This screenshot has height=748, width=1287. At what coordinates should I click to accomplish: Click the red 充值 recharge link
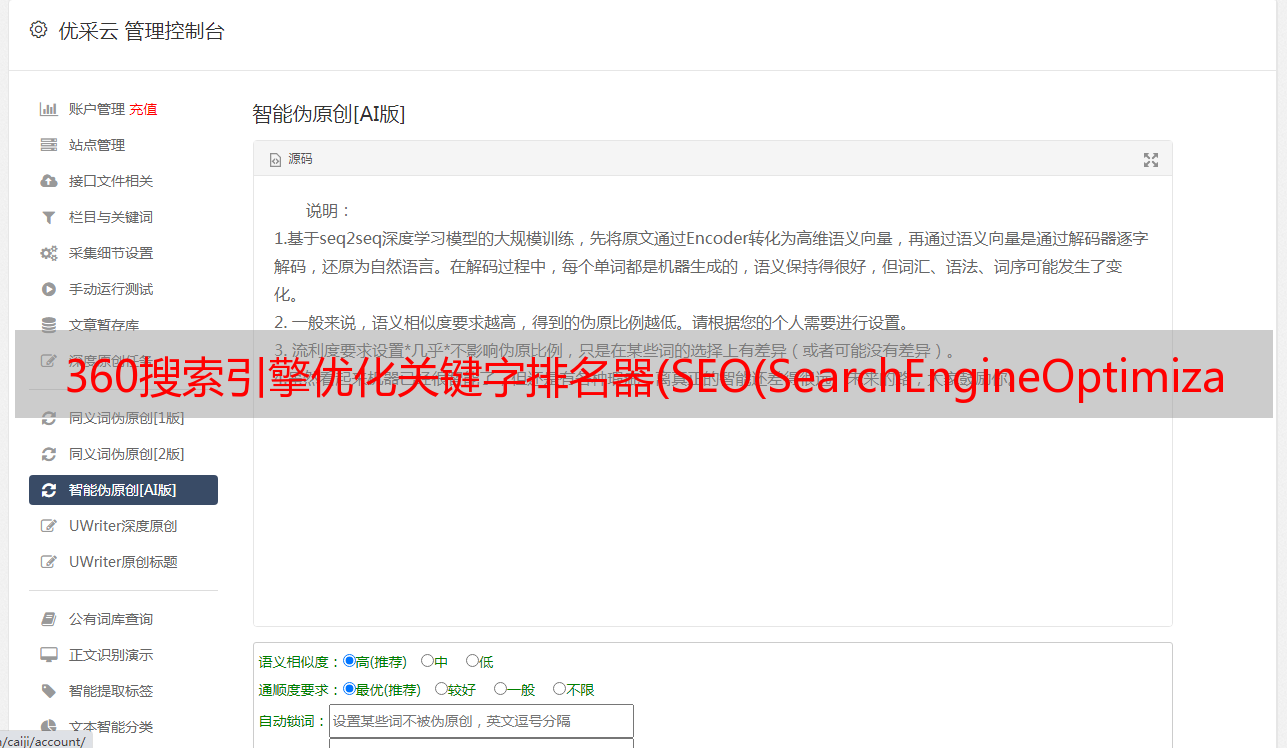pyautogui.click(x=143, y=109)
